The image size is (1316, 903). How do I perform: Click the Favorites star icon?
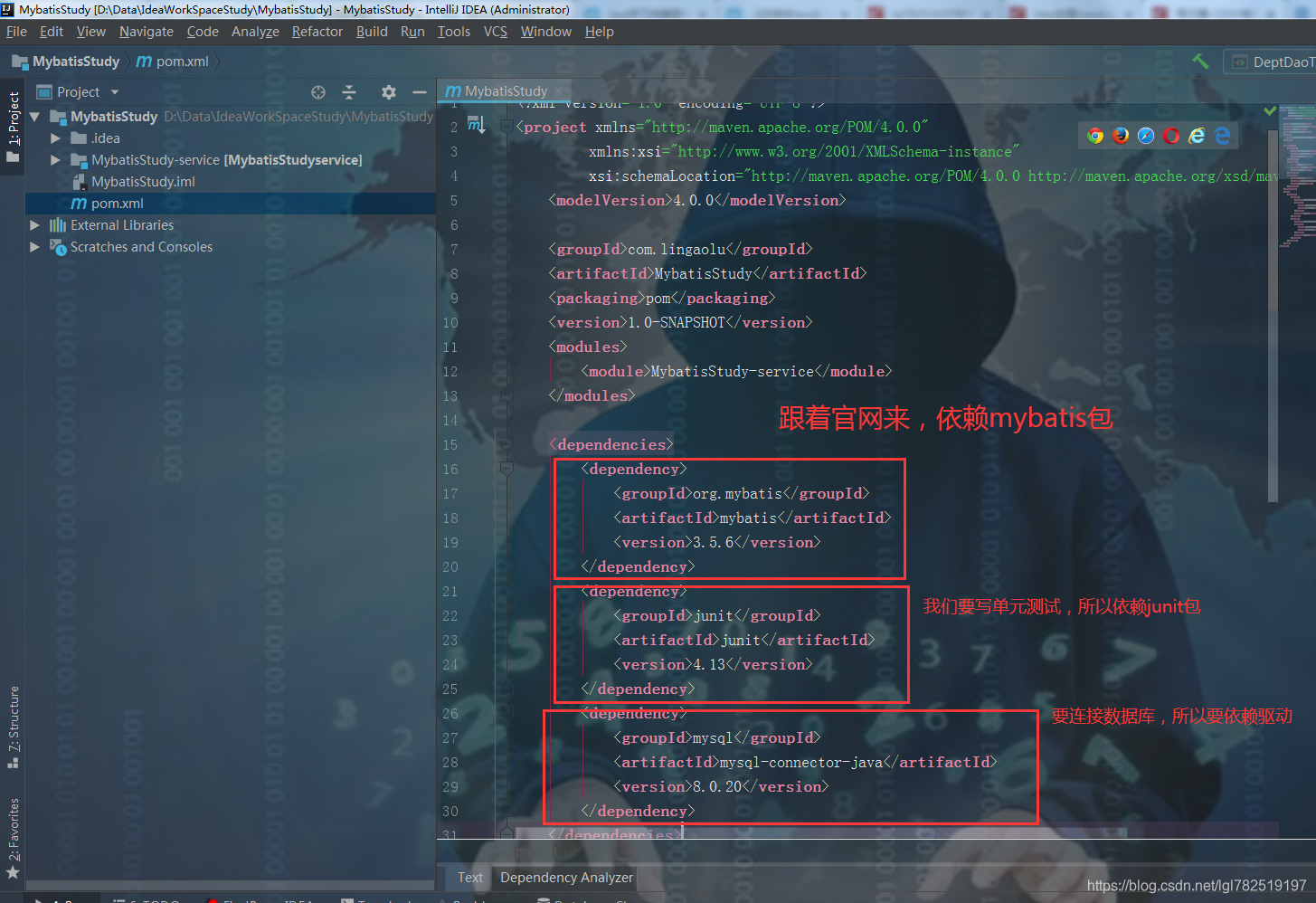click(x=13, y=872)
